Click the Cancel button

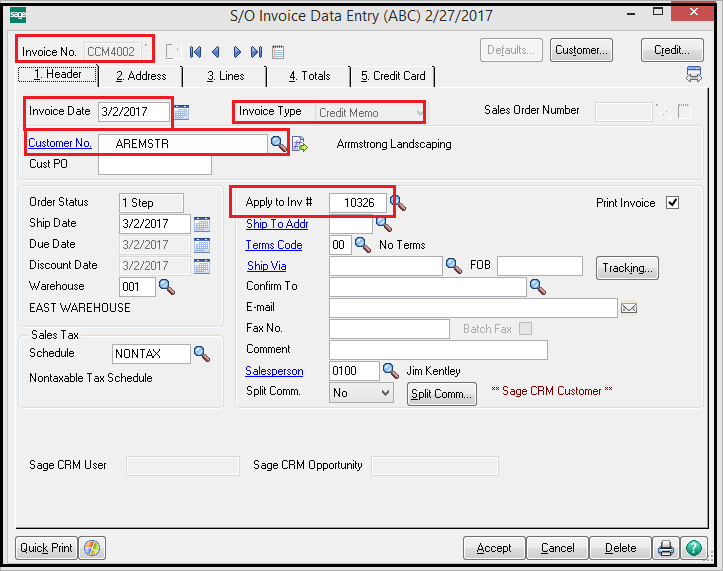[557, 548]
